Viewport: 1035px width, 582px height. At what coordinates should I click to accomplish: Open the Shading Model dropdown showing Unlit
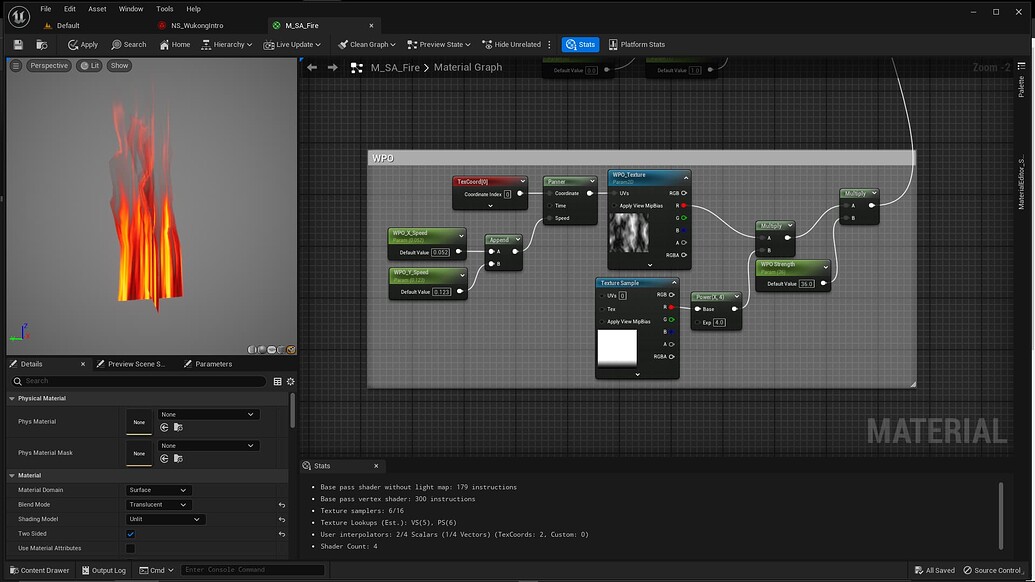(x=164, y=519)
